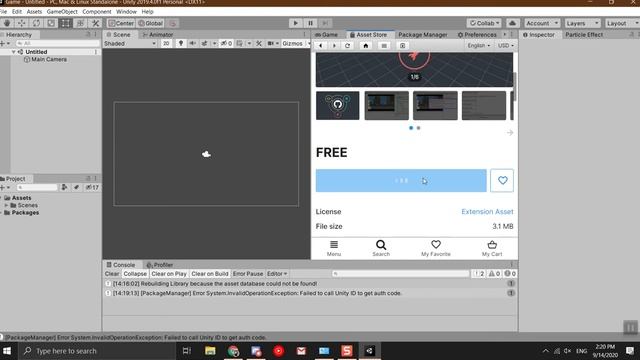Toggle scene audio
Screen dimensions: 640x360
(x=192, y=43)
